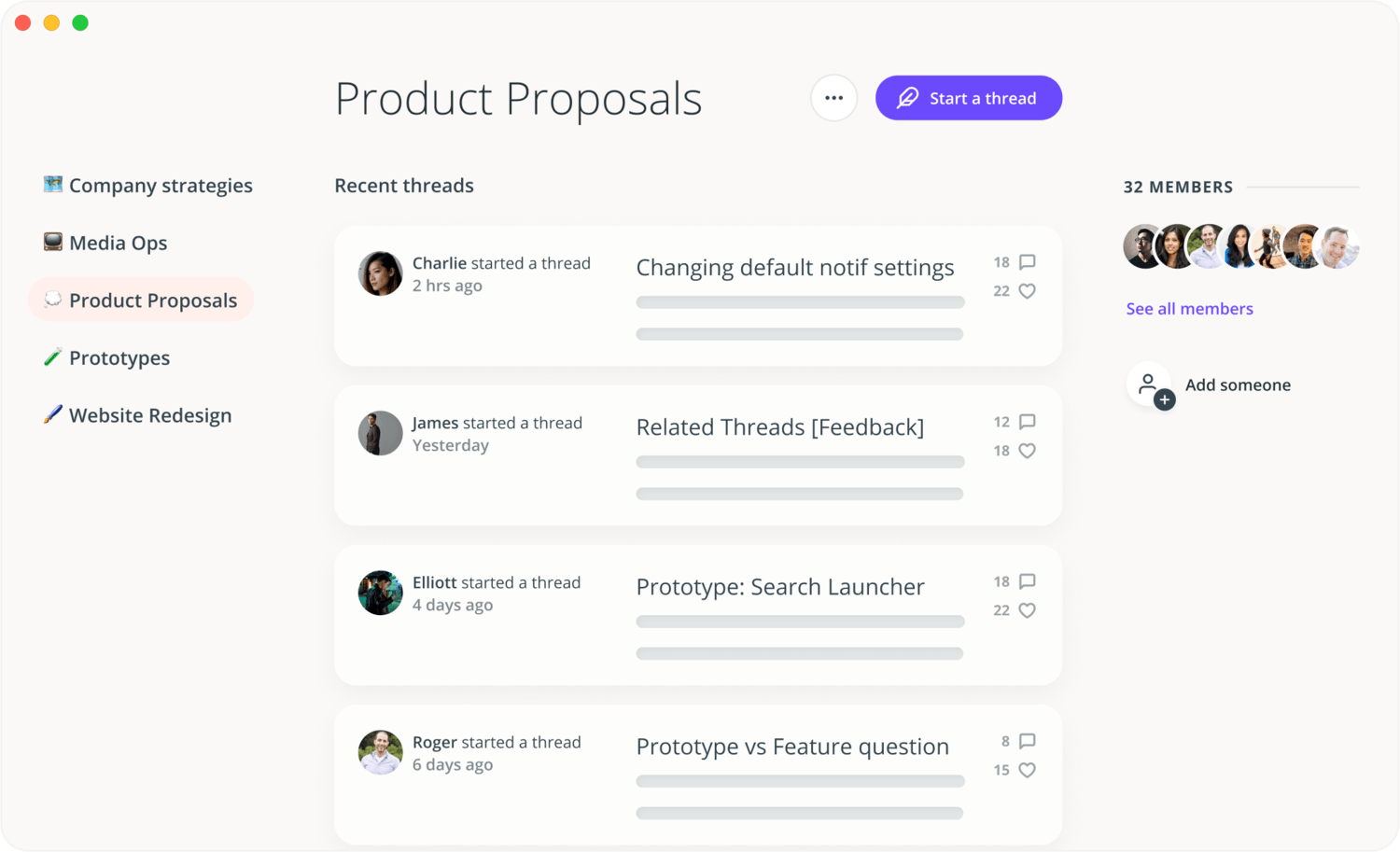1400x852 pixels.
Task: Click Charlie's profile avatar
Action: click(380, 273)
